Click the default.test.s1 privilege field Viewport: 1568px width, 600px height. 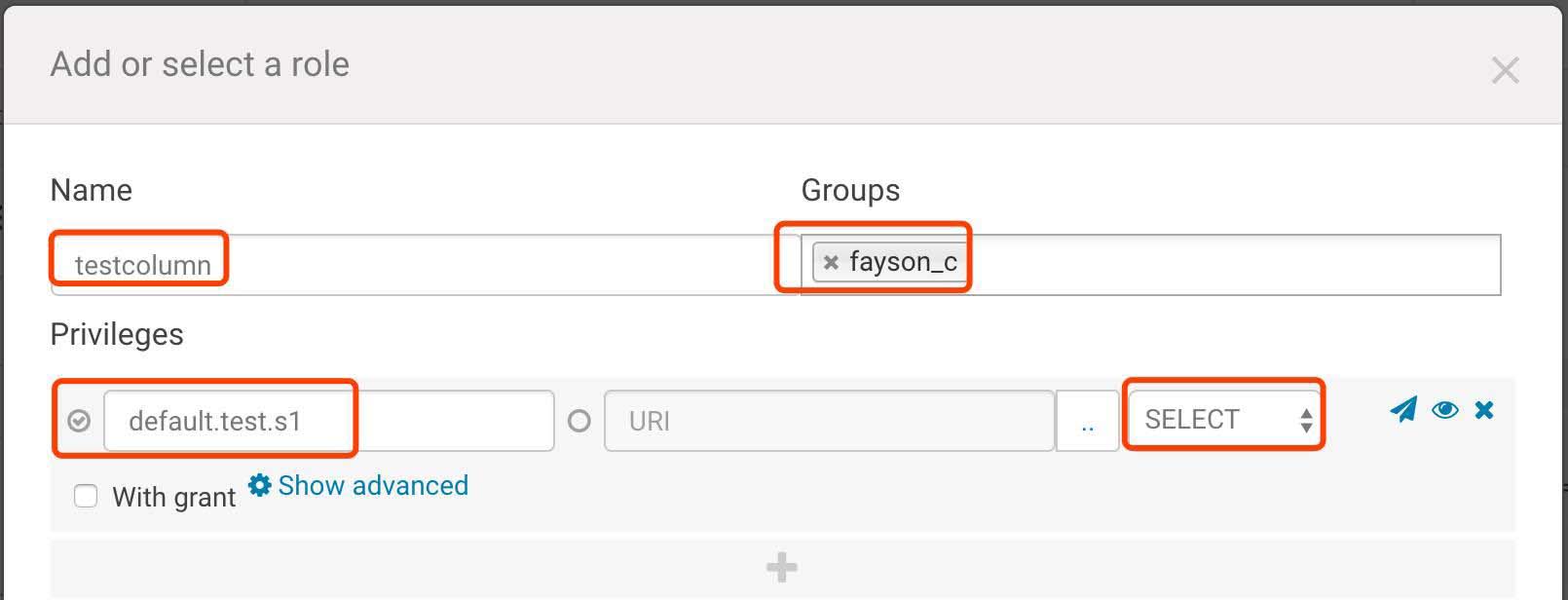[327, 421]
